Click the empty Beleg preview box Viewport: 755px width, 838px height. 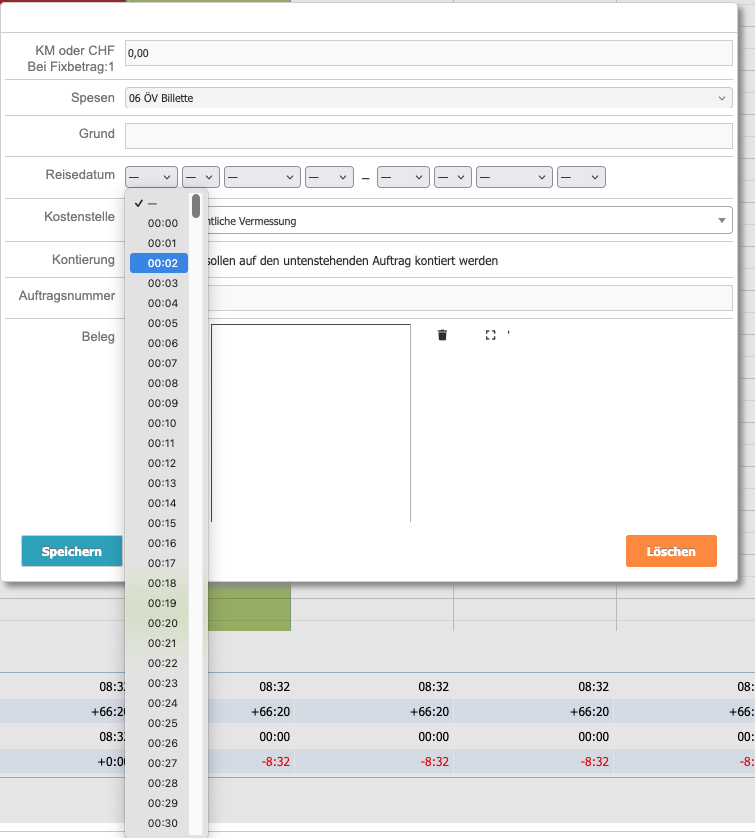310,422
